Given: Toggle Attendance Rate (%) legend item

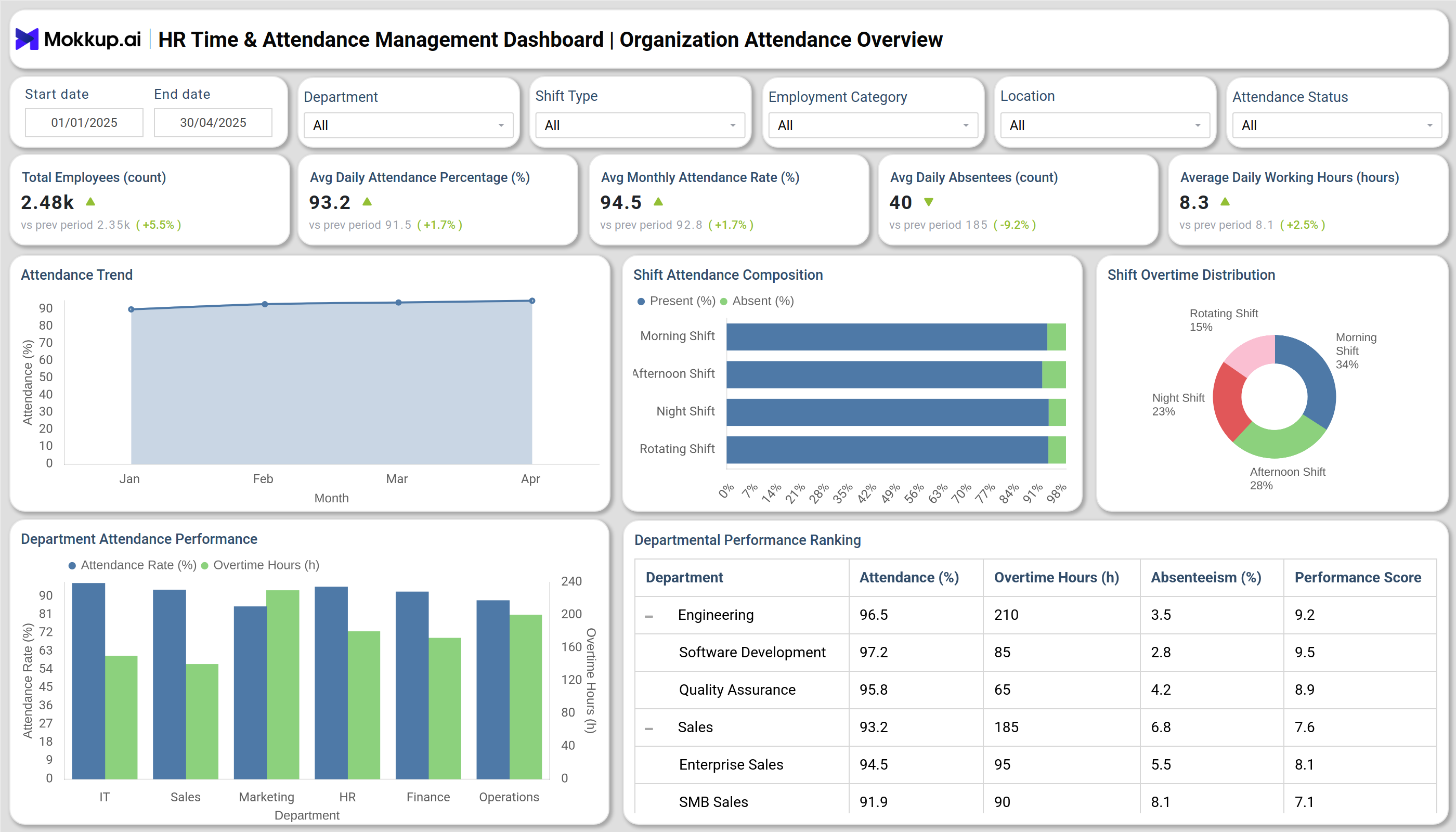Looking at the screenshot, I should point(133,565).
